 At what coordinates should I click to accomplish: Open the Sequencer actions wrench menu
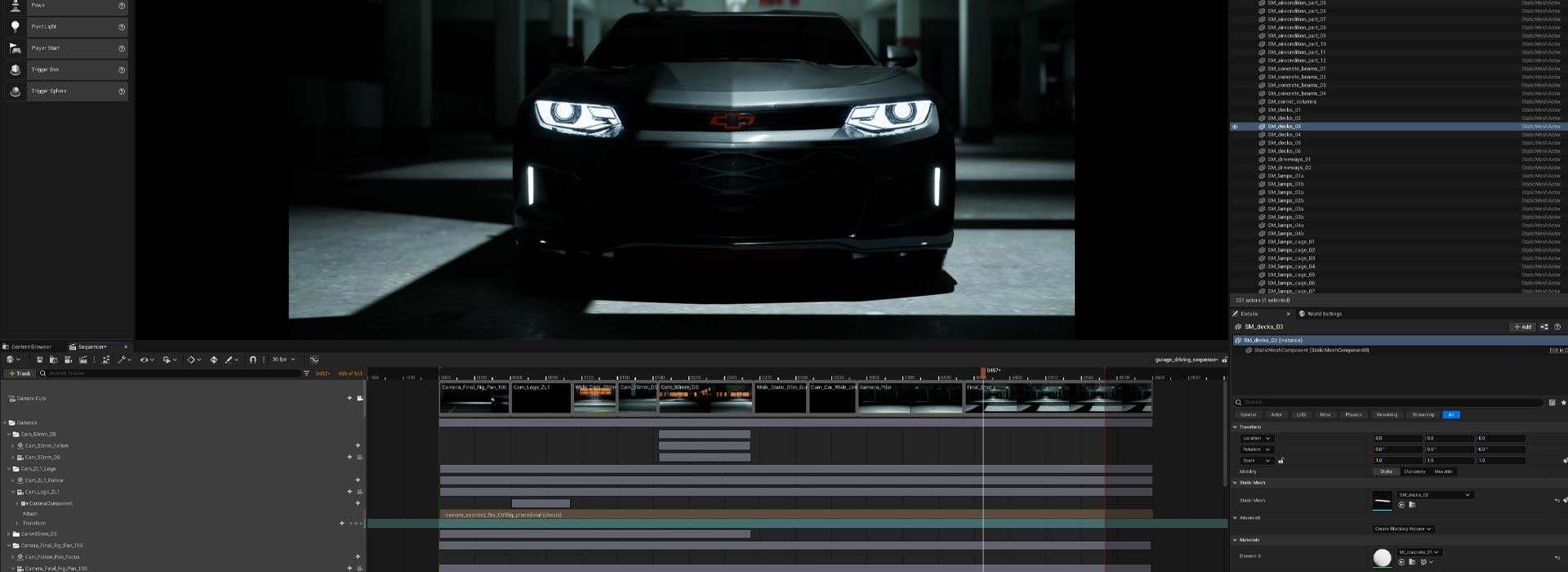coord(124,360)
